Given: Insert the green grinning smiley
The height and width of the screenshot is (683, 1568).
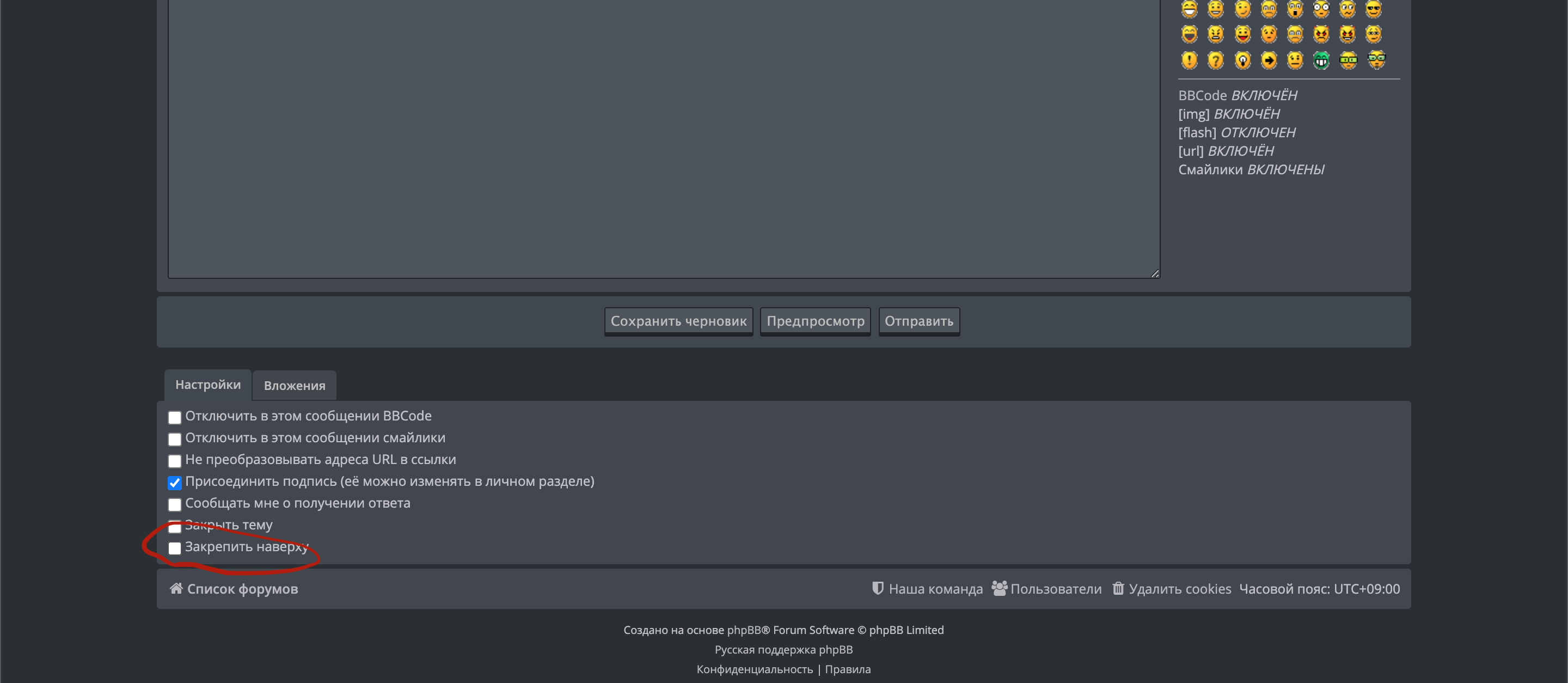Looking at the screenshot, I should 1321,60.
